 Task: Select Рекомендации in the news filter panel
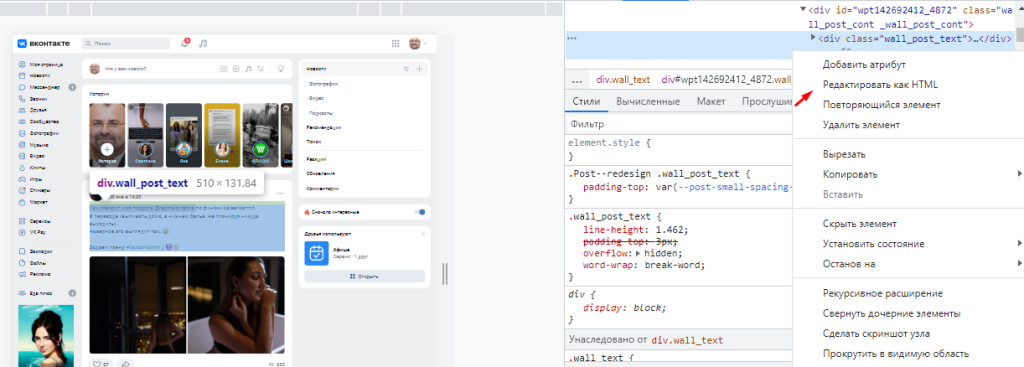(325, 127)
